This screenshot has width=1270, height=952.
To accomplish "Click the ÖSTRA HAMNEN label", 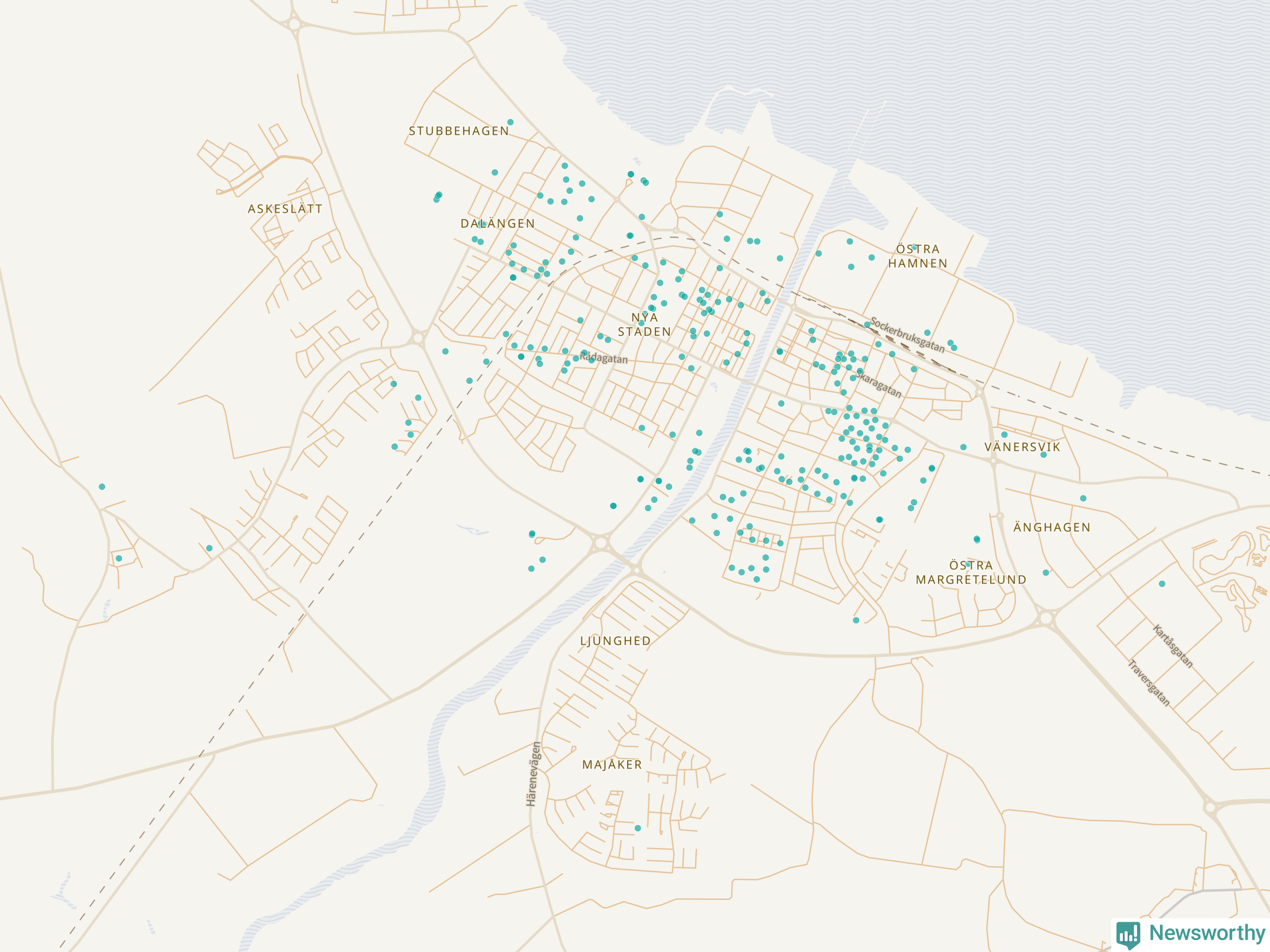I will (x=917, y=256).
